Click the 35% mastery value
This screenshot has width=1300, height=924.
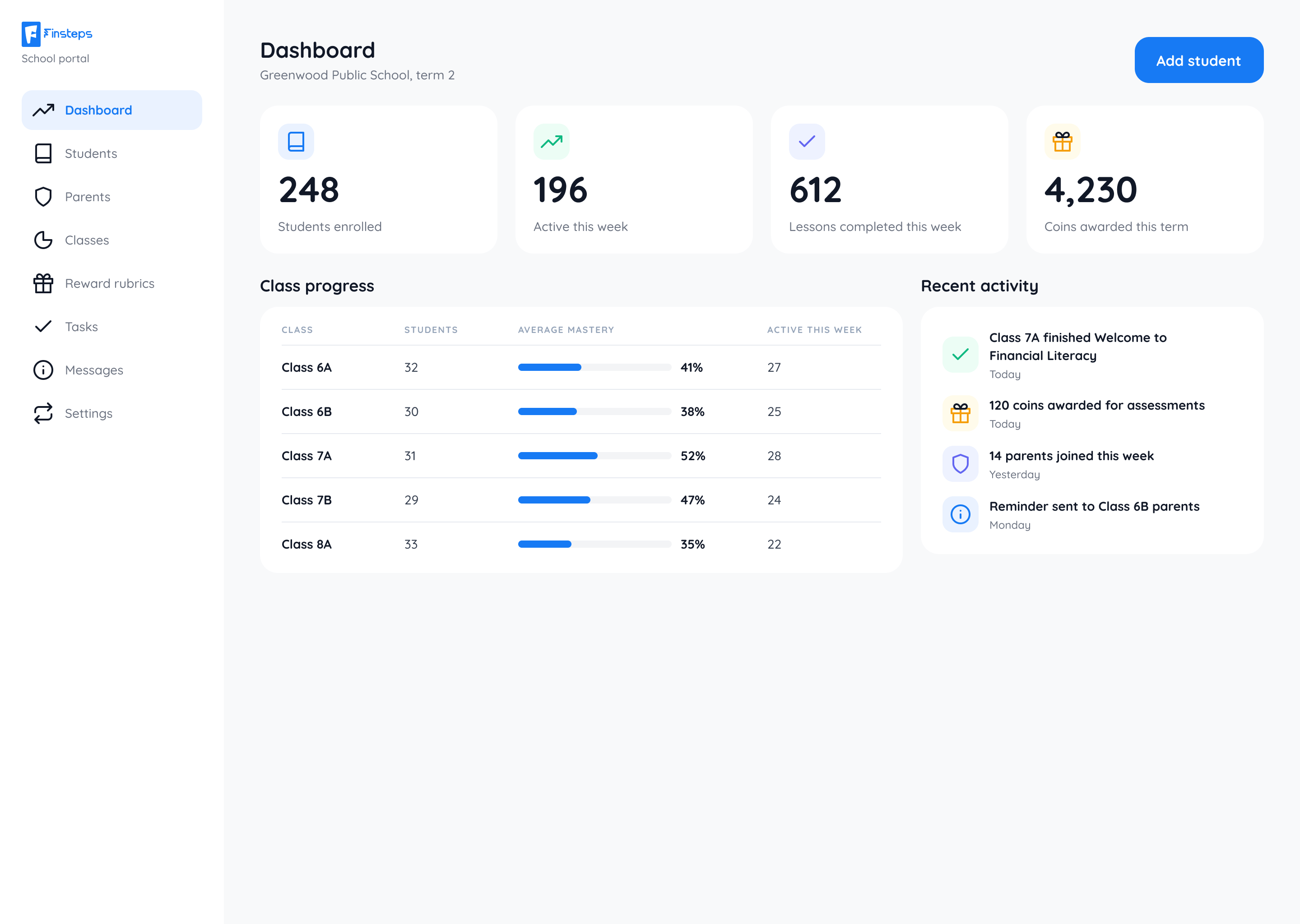(x=693, y=545)
